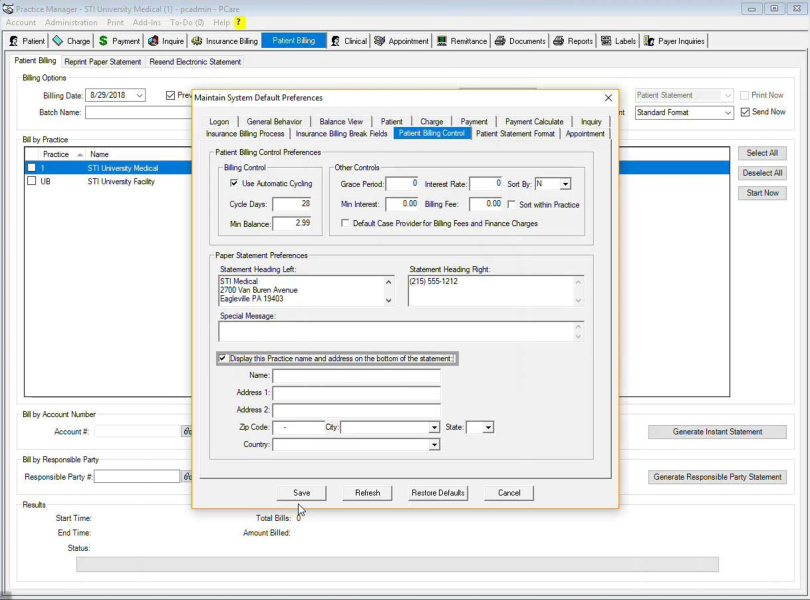Disable Use Automatic Cycling checkbox
Image resolution: width=810 pixels, height=600 pixels.
point(234,184)
